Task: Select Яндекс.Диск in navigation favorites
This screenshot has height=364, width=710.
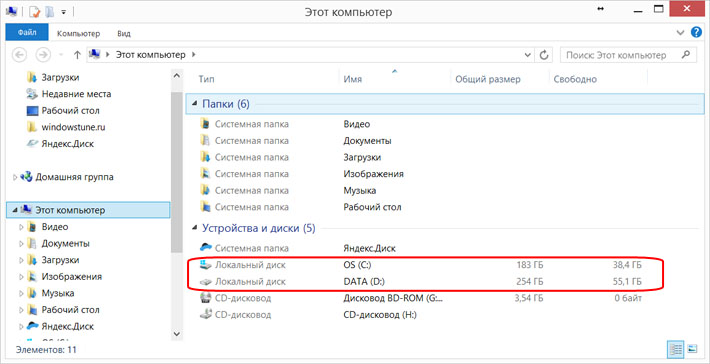Action: [67, 144]
